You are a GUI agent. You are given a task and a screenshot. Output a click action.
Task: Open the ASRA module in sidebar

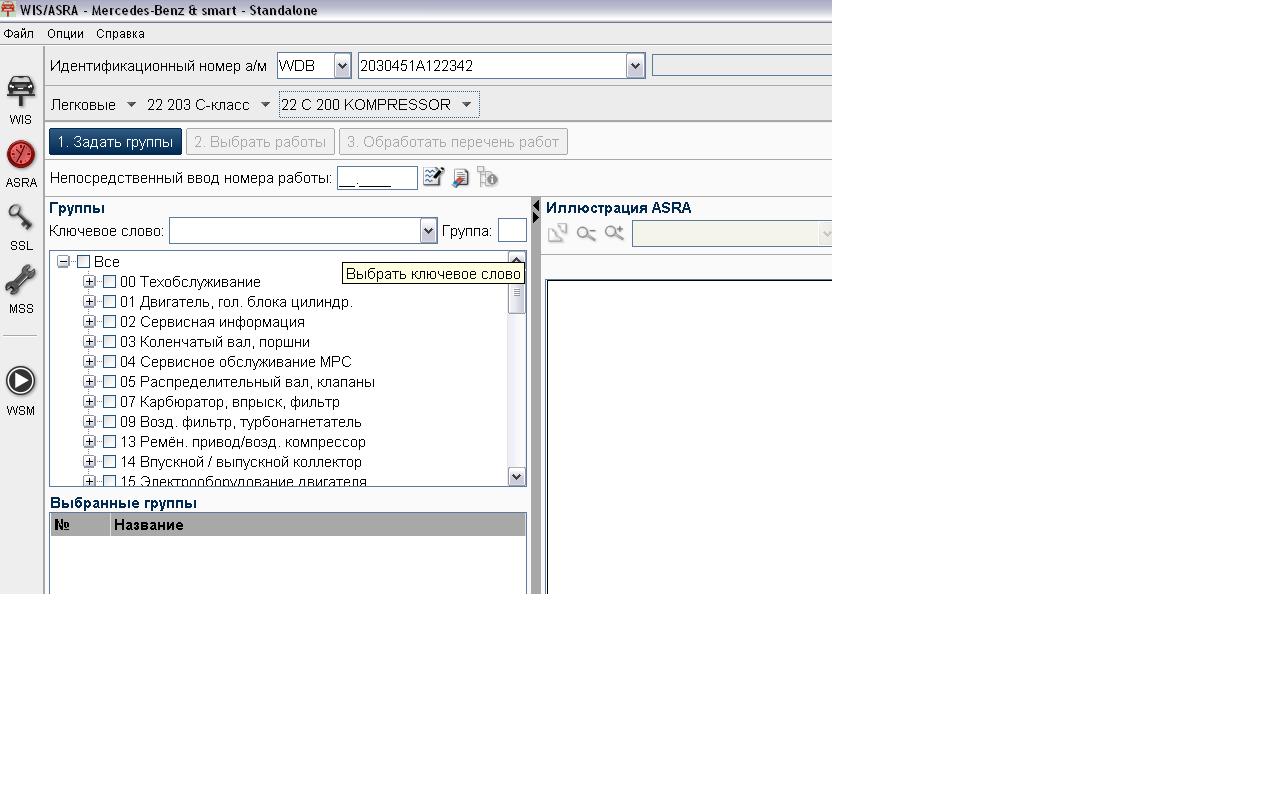pyautogui.click(x=21, y=164)
